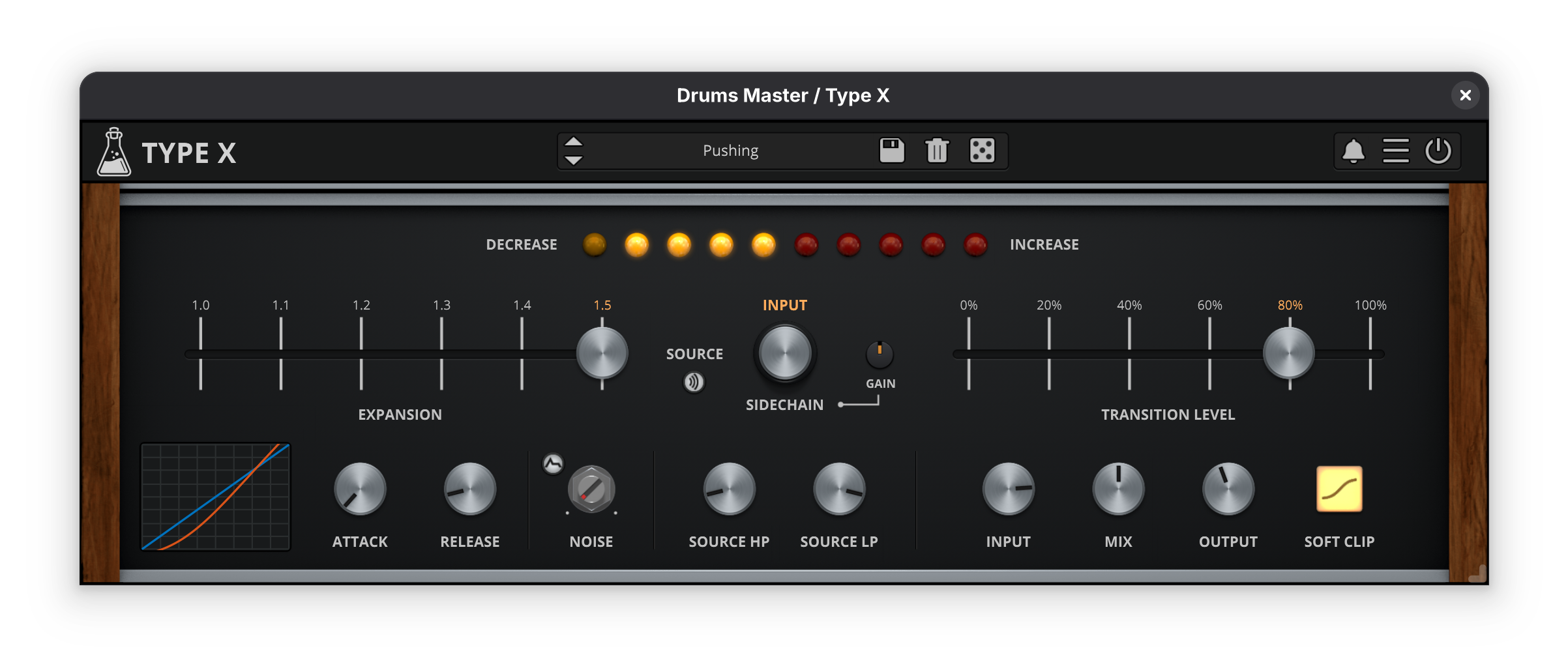
Task: Open the hamburger menu in the header
Action: tap(1396, 151)
